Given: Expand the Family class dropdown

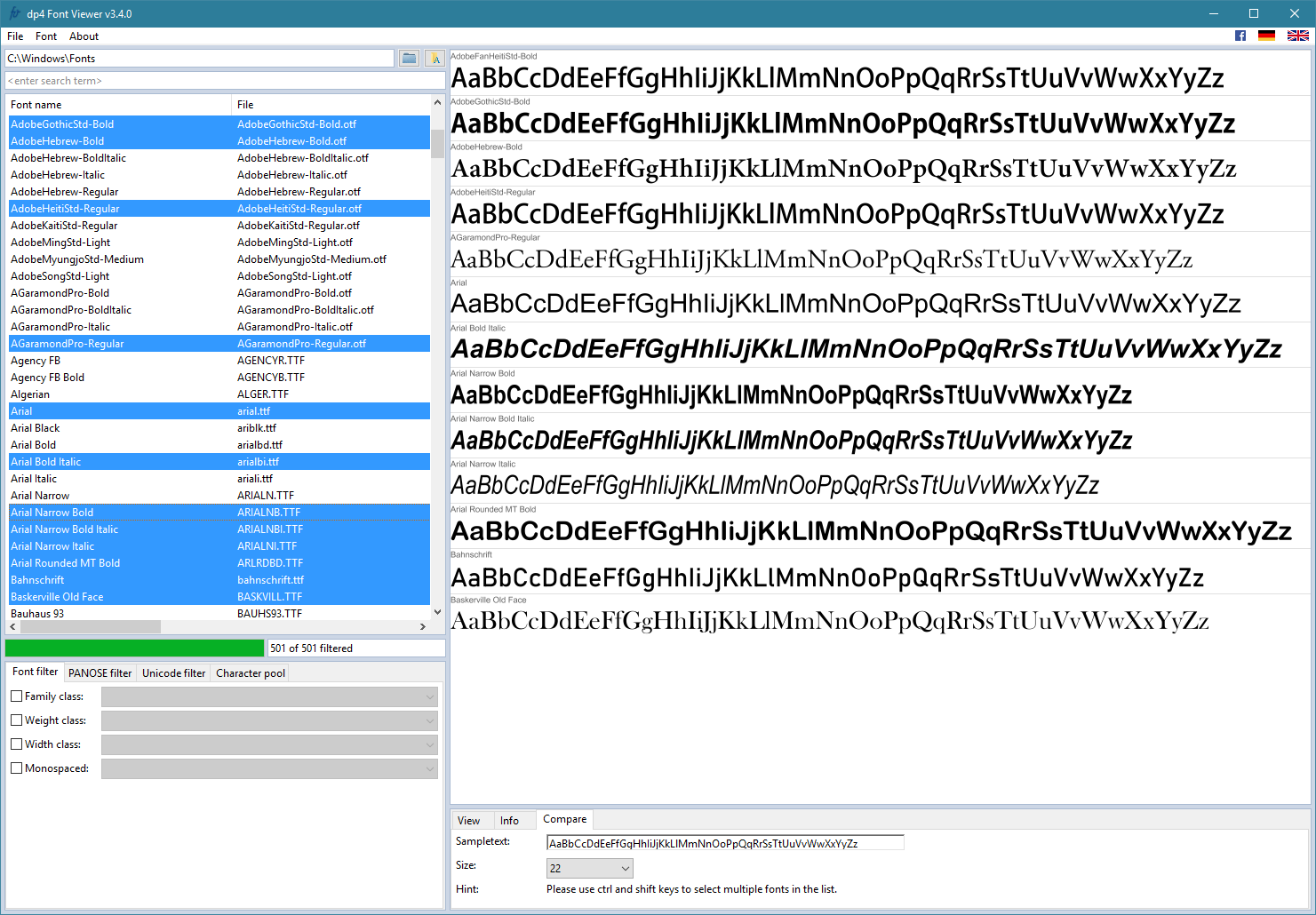Looking at the screenshot, I should pos(269,697).
